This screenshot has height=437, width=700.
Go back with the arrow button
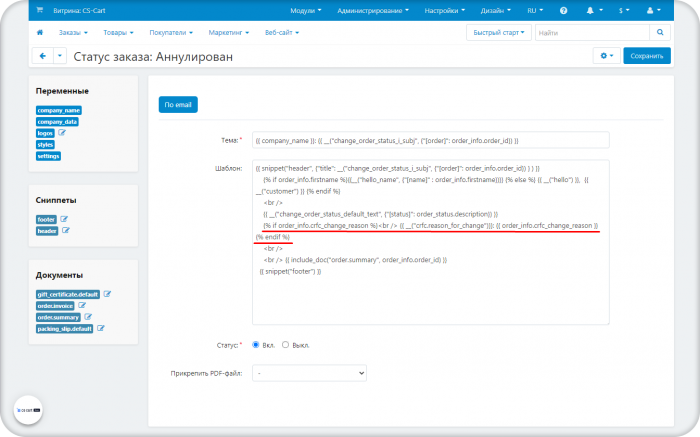43,56
